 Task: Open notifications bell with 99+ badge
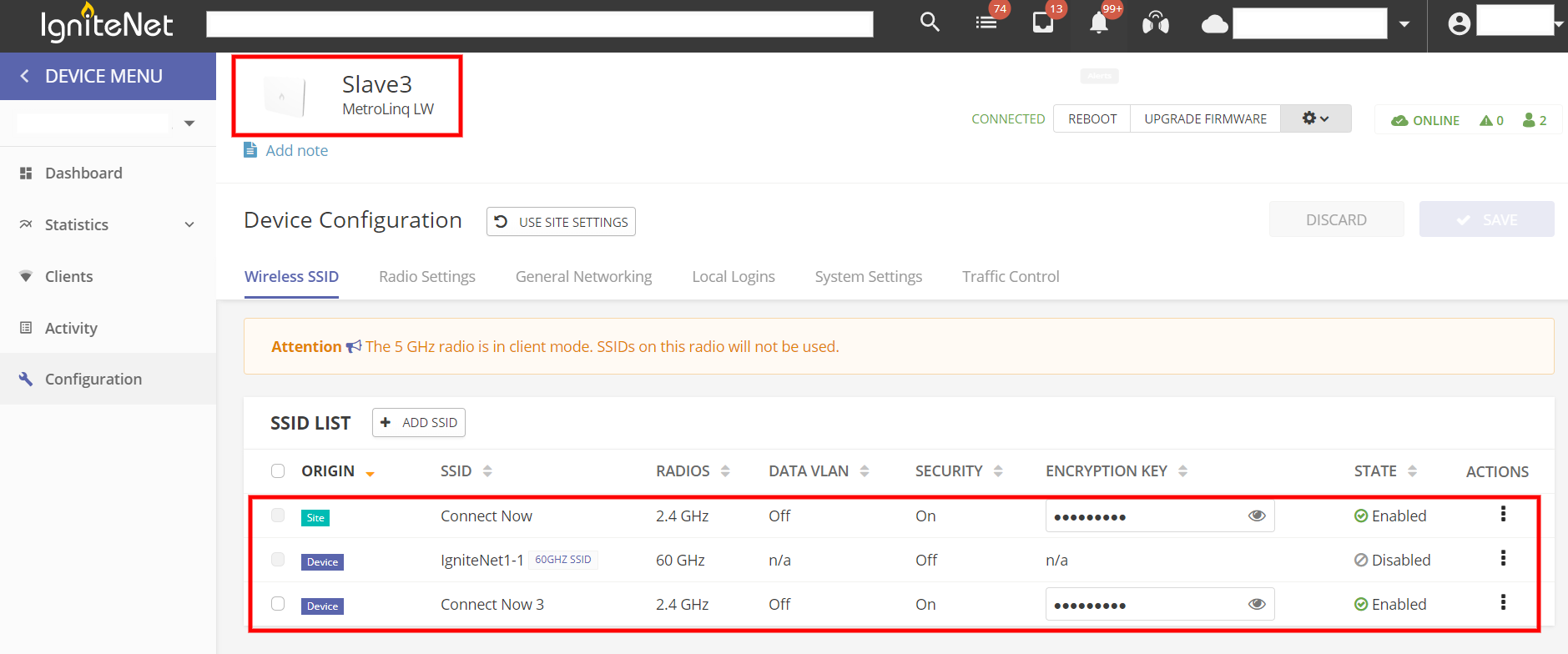[1099, 23]
